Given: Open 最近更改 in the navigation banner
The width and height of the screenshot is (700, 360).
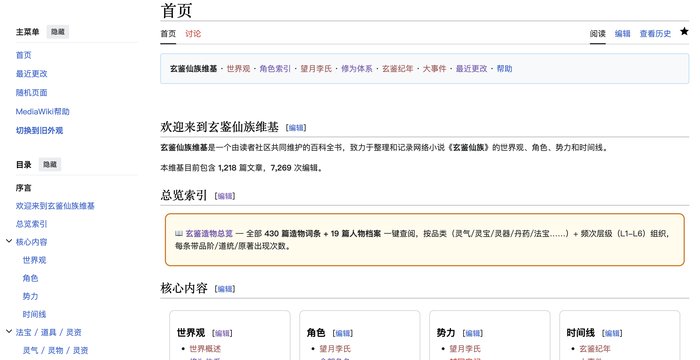Looking at the screenshot, I should (x=471, y=68).
